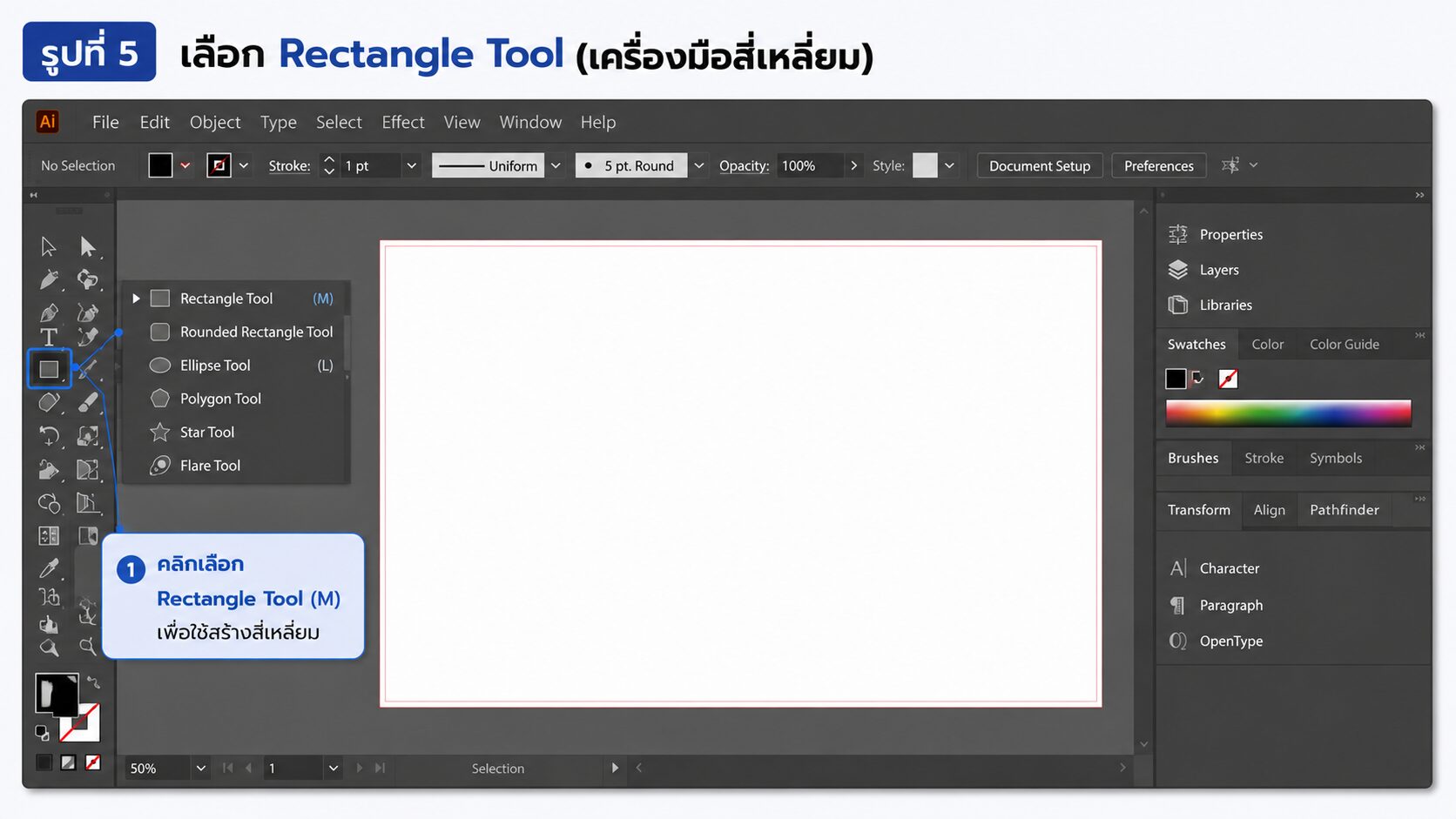Click the Document Setup button
The height and width of the screenshot is (819, 1456).
click(x=1040, y=165)
